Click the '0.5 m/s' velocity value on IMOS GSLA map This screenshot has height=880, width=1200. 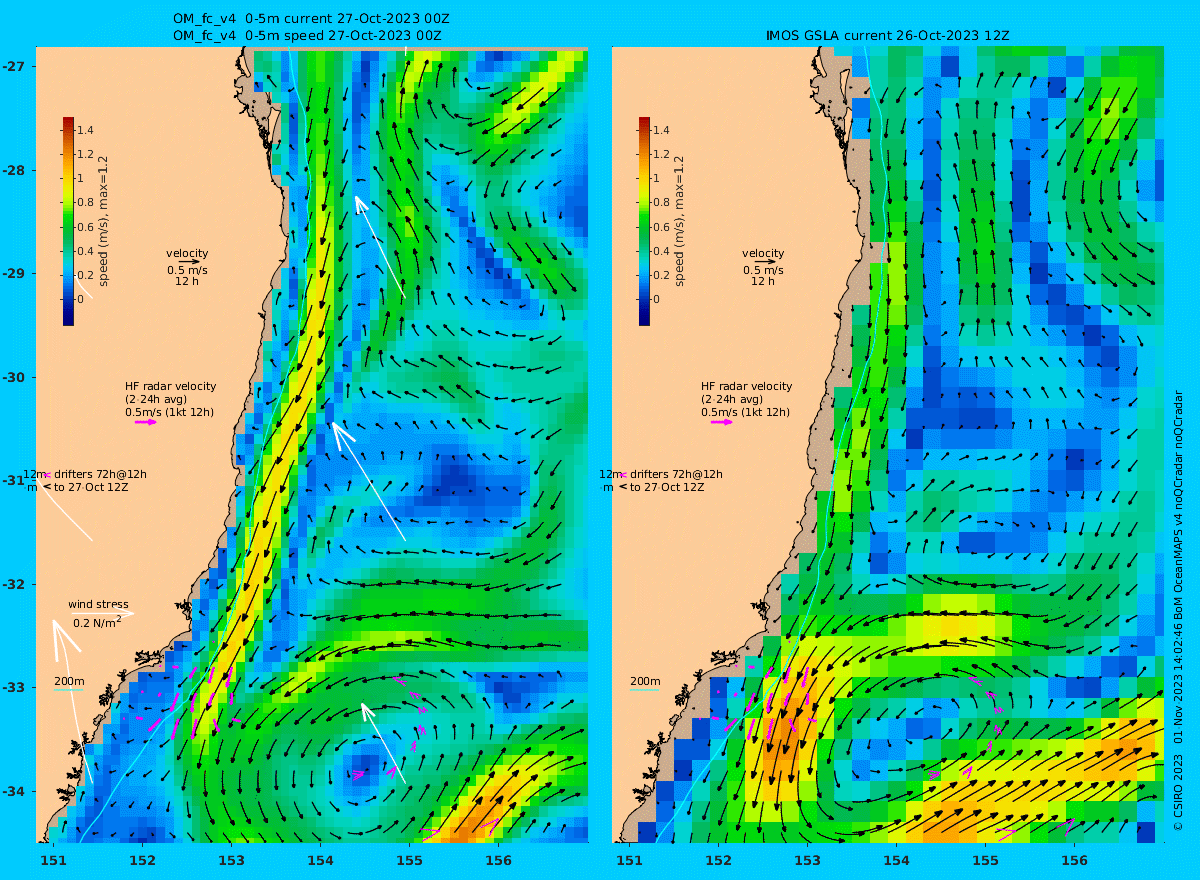click(x=763, y=270)
